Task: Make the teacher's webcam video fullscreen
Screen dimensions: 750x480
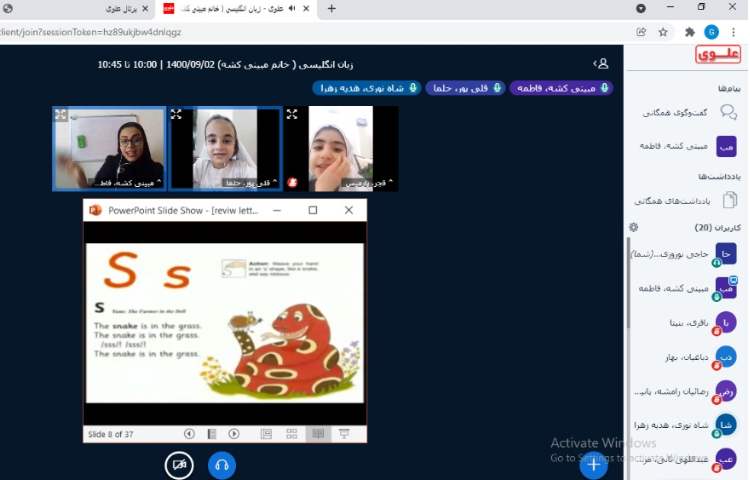Action: [61, 115]
